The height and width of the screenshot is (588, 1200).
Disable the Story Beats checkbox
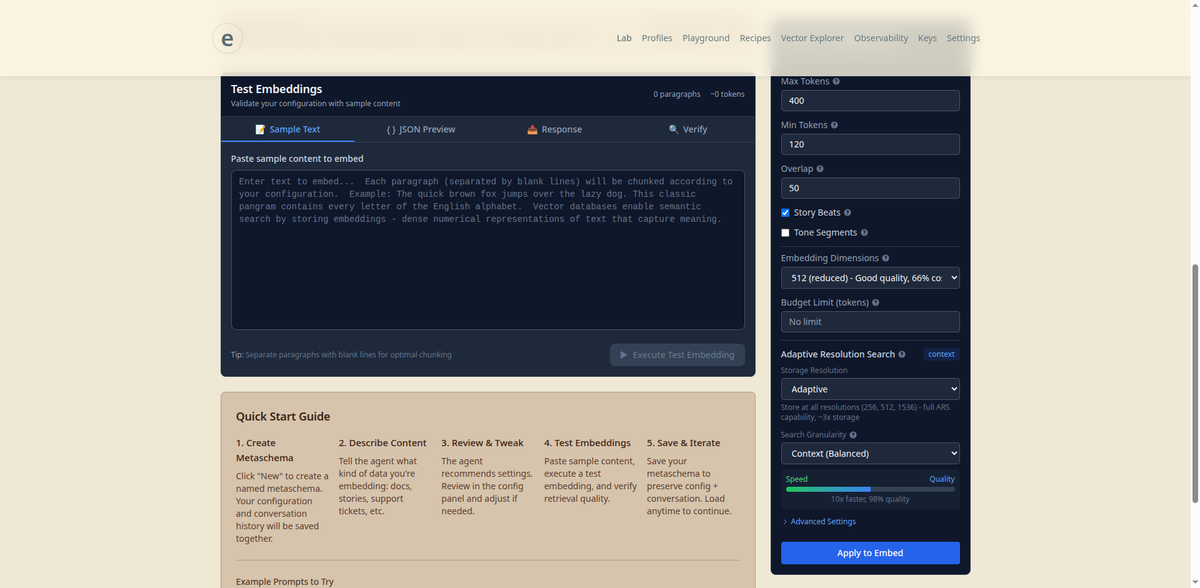785,212
